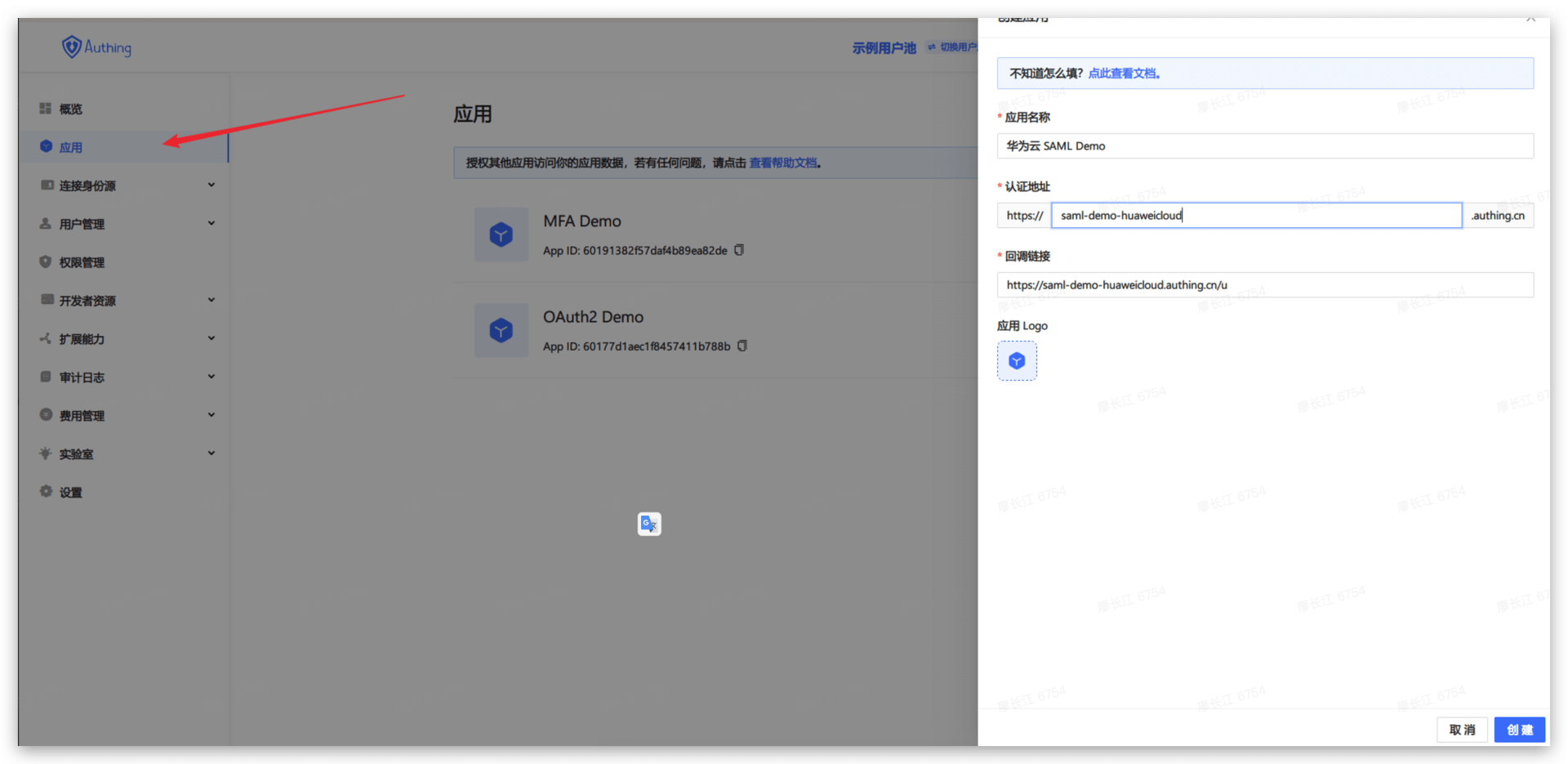Viewport: 1568px width, 764px height.
Task: Open the 点此查看文档 link
Action: pos(1125,73)
